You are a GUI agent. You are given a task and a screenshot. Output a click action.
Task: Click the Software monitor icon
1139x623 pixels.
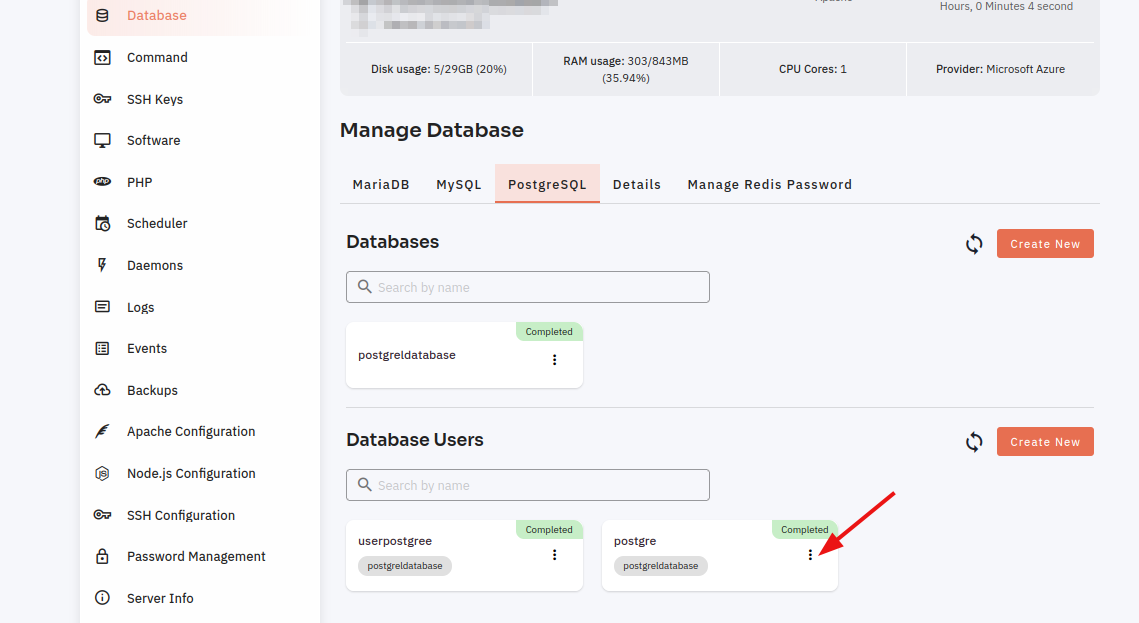[102, 140]
